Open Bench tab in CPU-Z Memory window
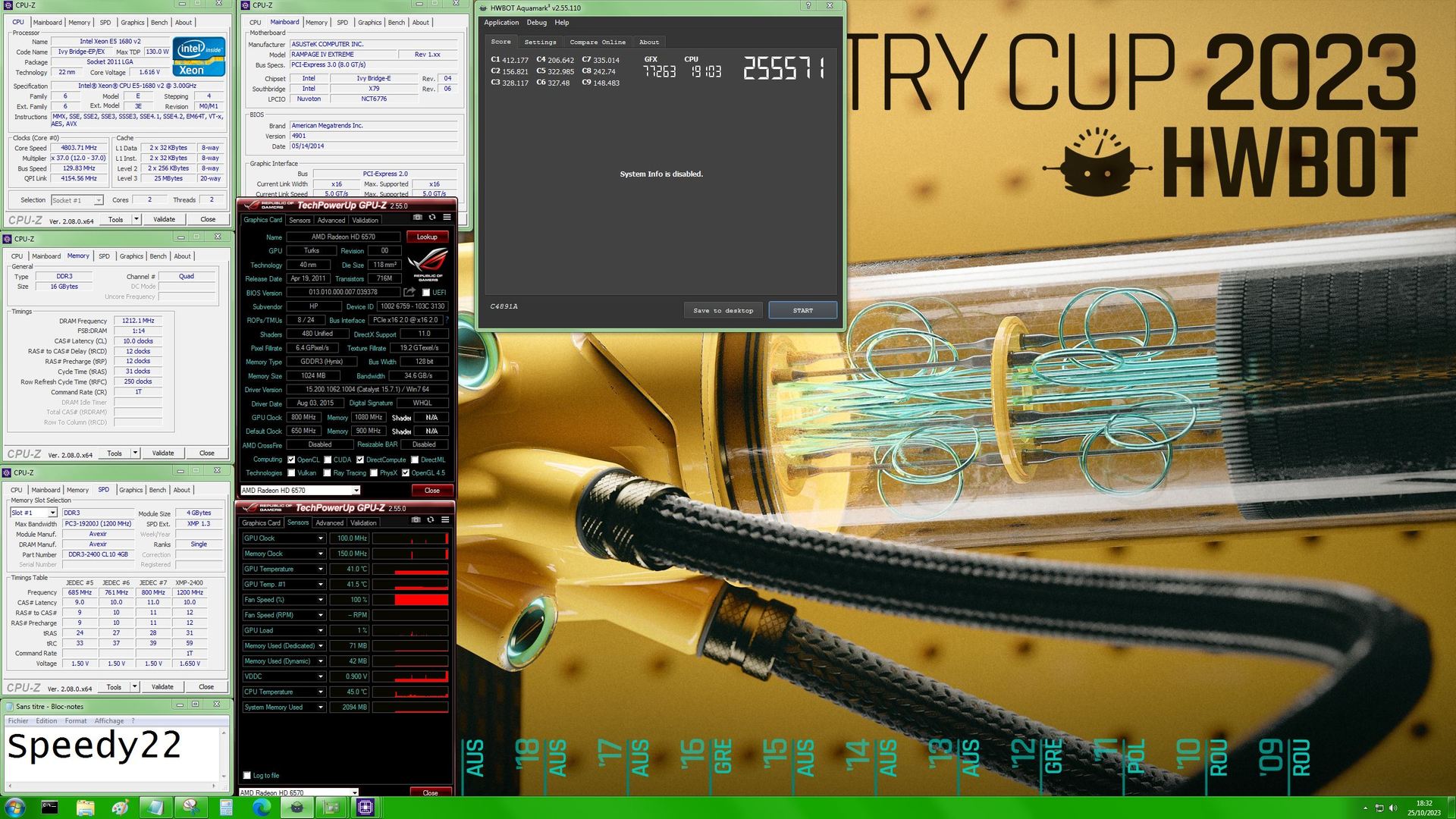 click(x=158, y=256)
